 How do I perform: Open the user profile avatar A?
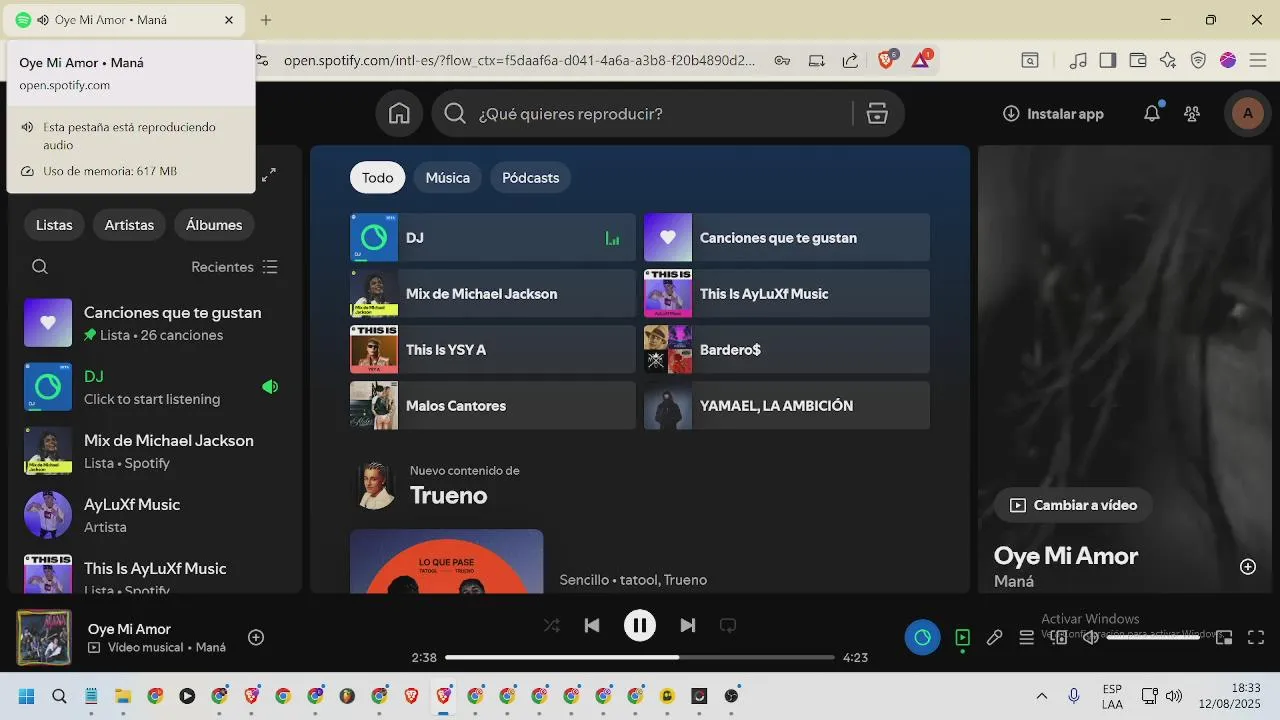point(1247,114)
